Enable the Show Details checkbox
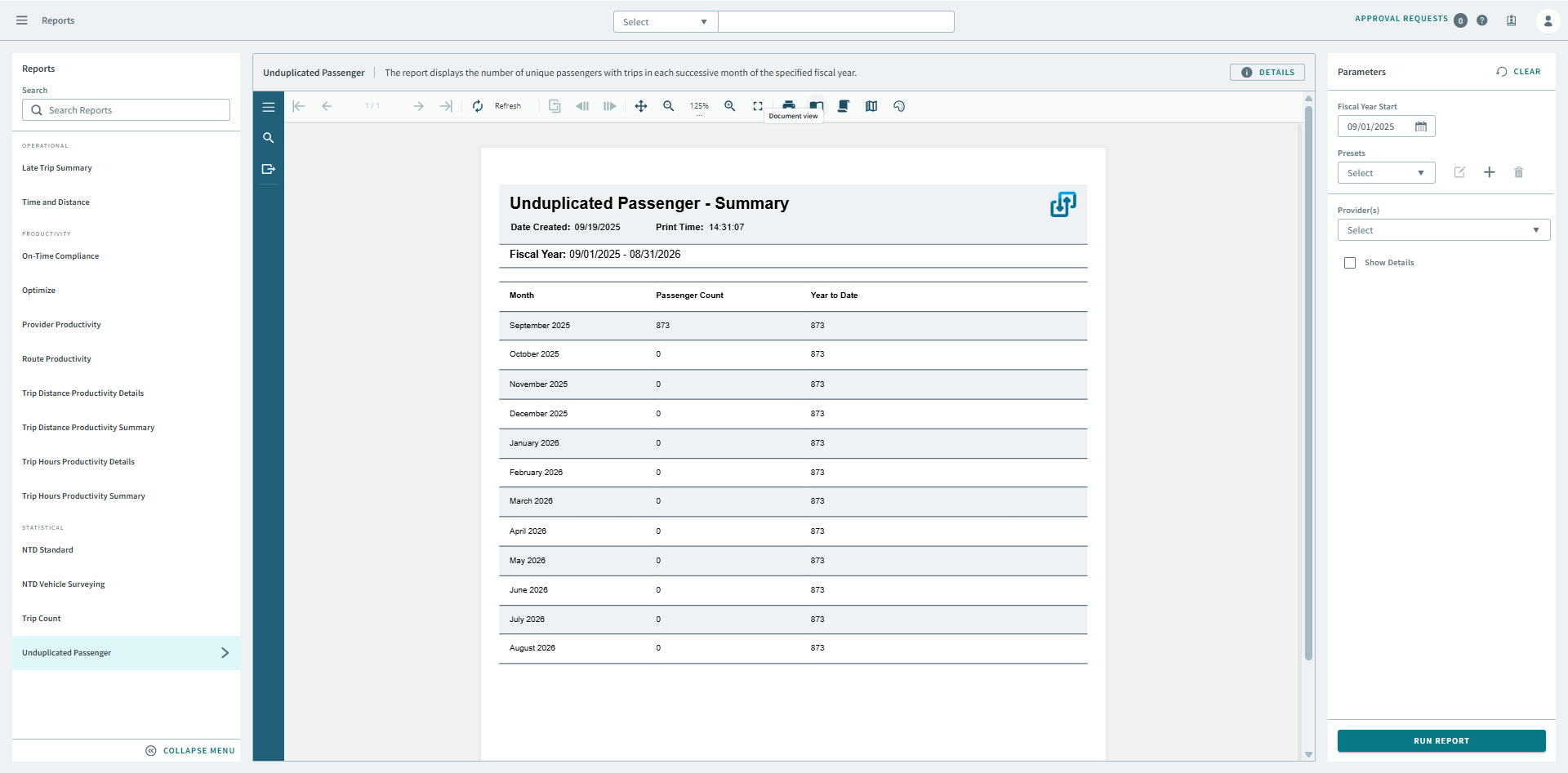This screenshot has width=1568, height=773. pos(1351,262)
